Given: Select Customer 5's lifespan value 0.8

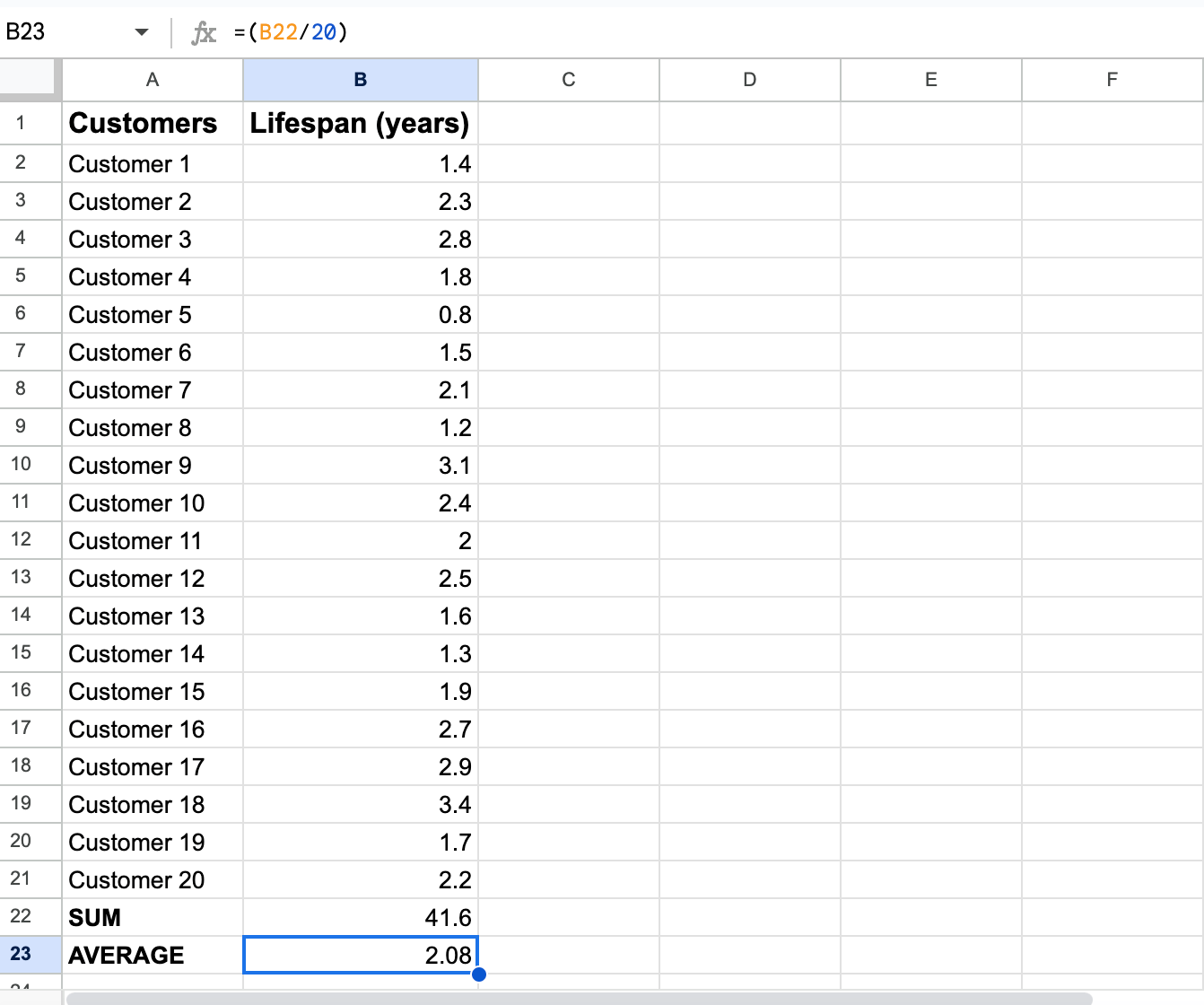Looking at the screenshot, I should point(361,315).
